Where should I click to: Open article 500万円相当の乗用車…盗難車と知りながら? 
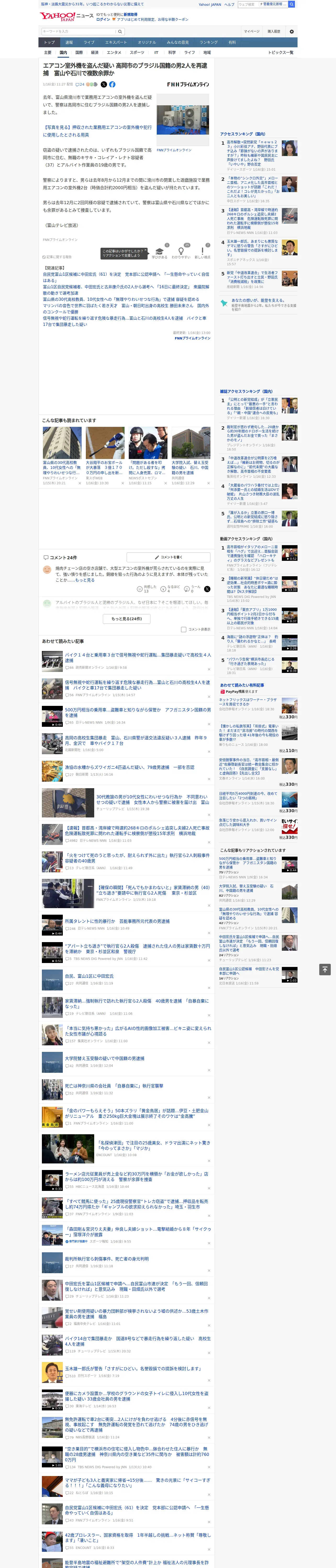coord(138,712)
